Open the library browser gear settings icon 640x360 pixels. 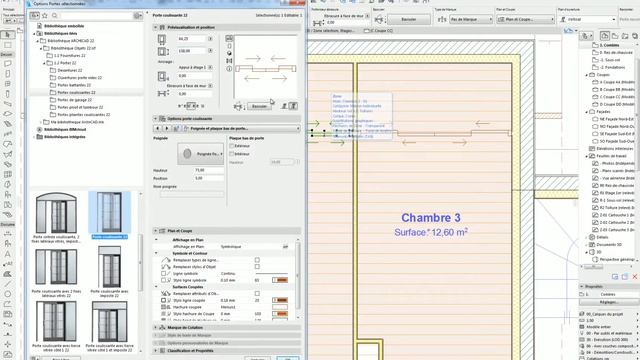coord(137,16)
